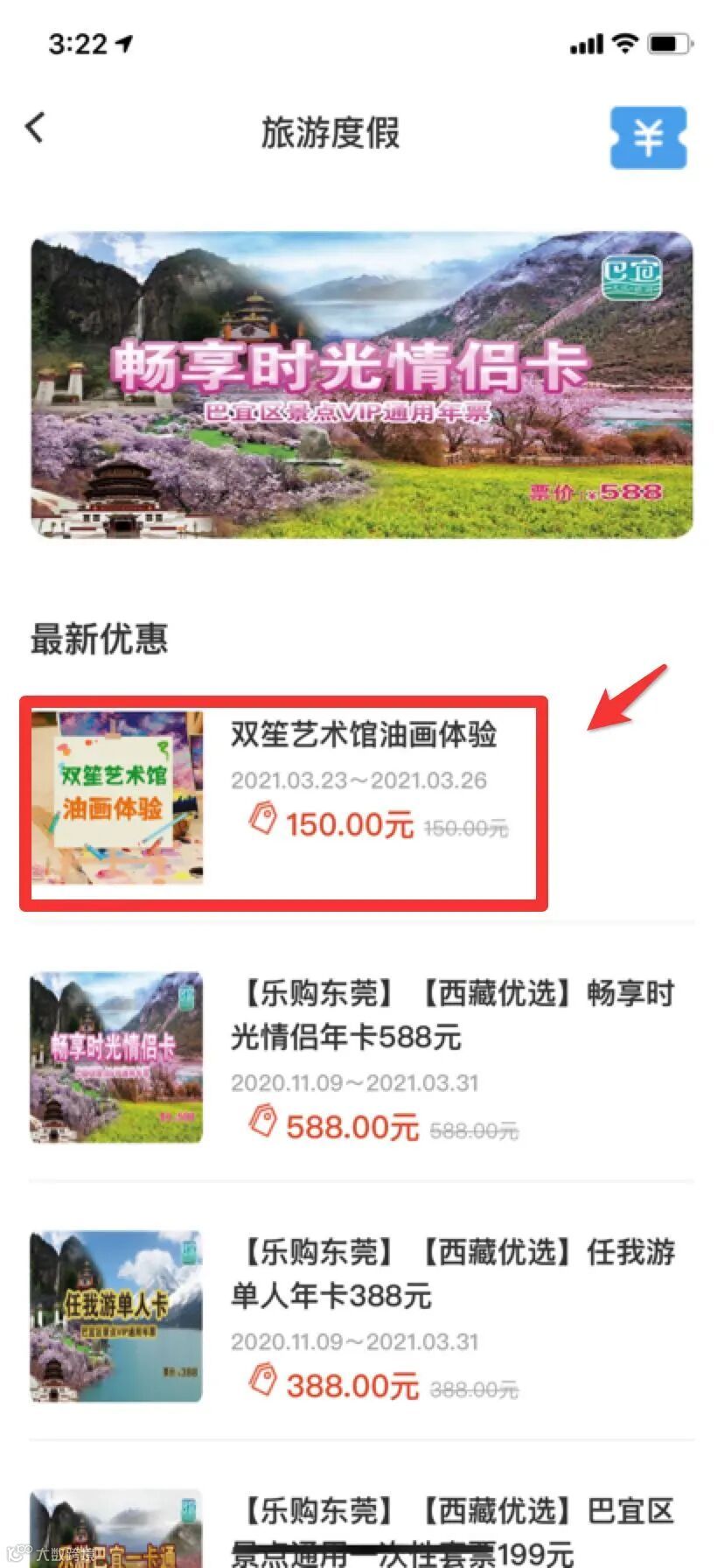724x1568 pixels.
Task: Open the 畅享时光情侣卡 banner
Action: coord(362,385)
